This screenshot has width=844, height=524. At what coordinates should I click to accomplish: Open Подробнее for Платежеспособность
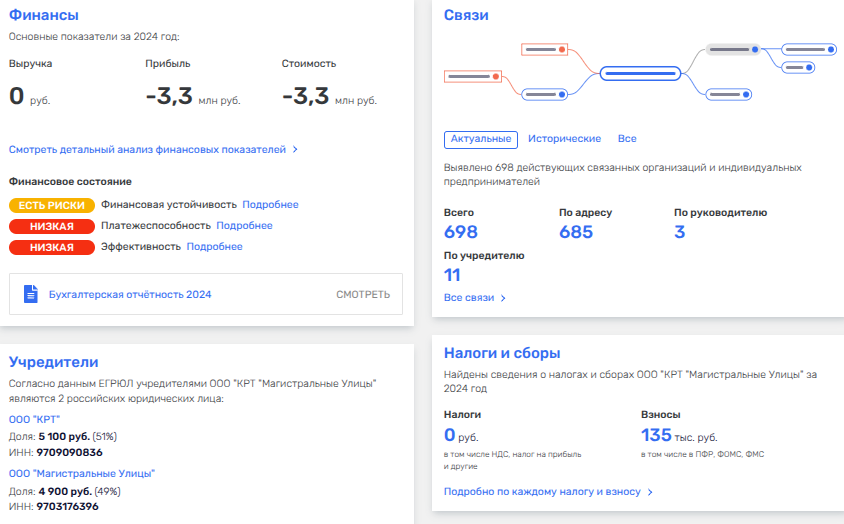pos(244,226)
